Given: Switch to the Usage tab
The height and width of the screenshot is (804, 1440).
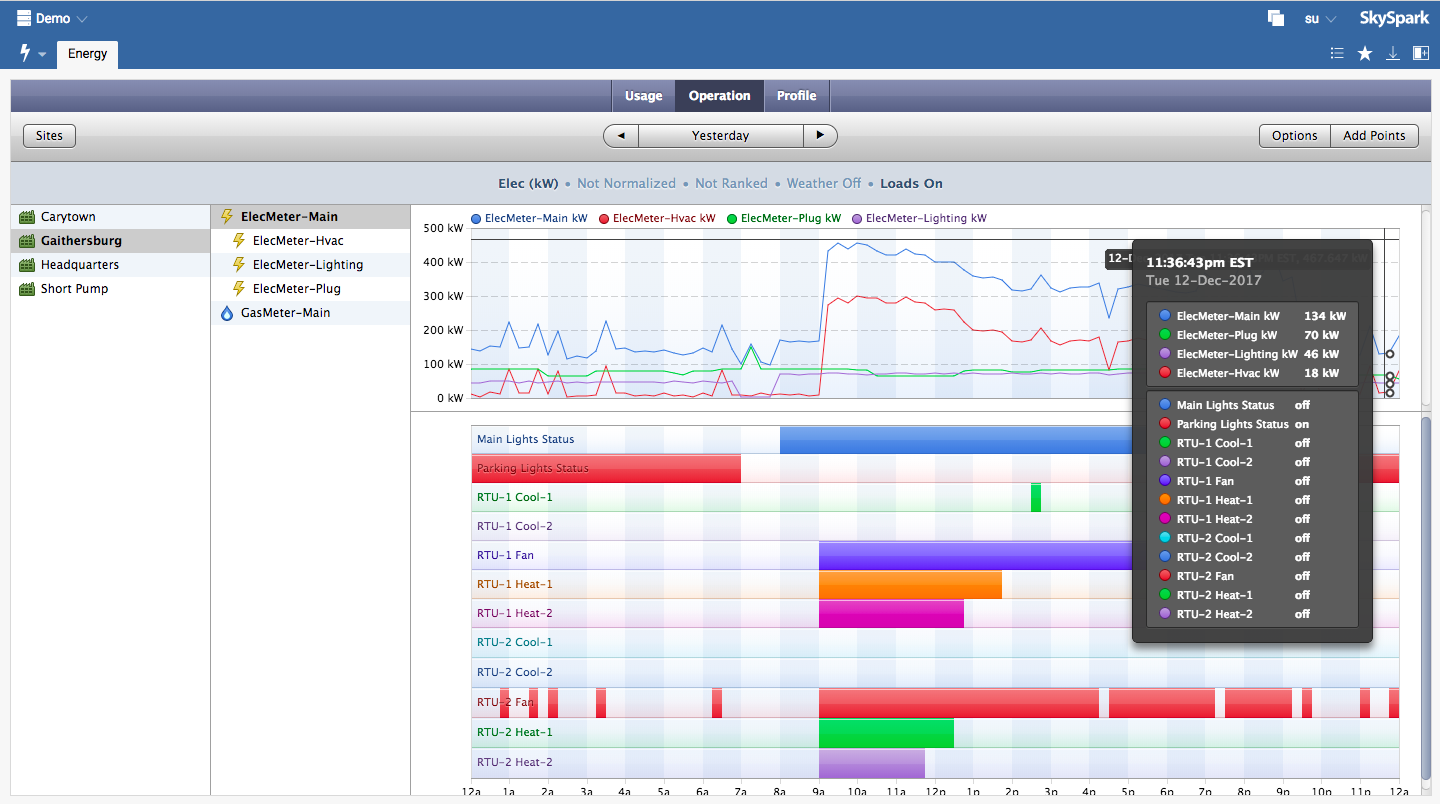Looking at the screenshot, I should 643,96.
